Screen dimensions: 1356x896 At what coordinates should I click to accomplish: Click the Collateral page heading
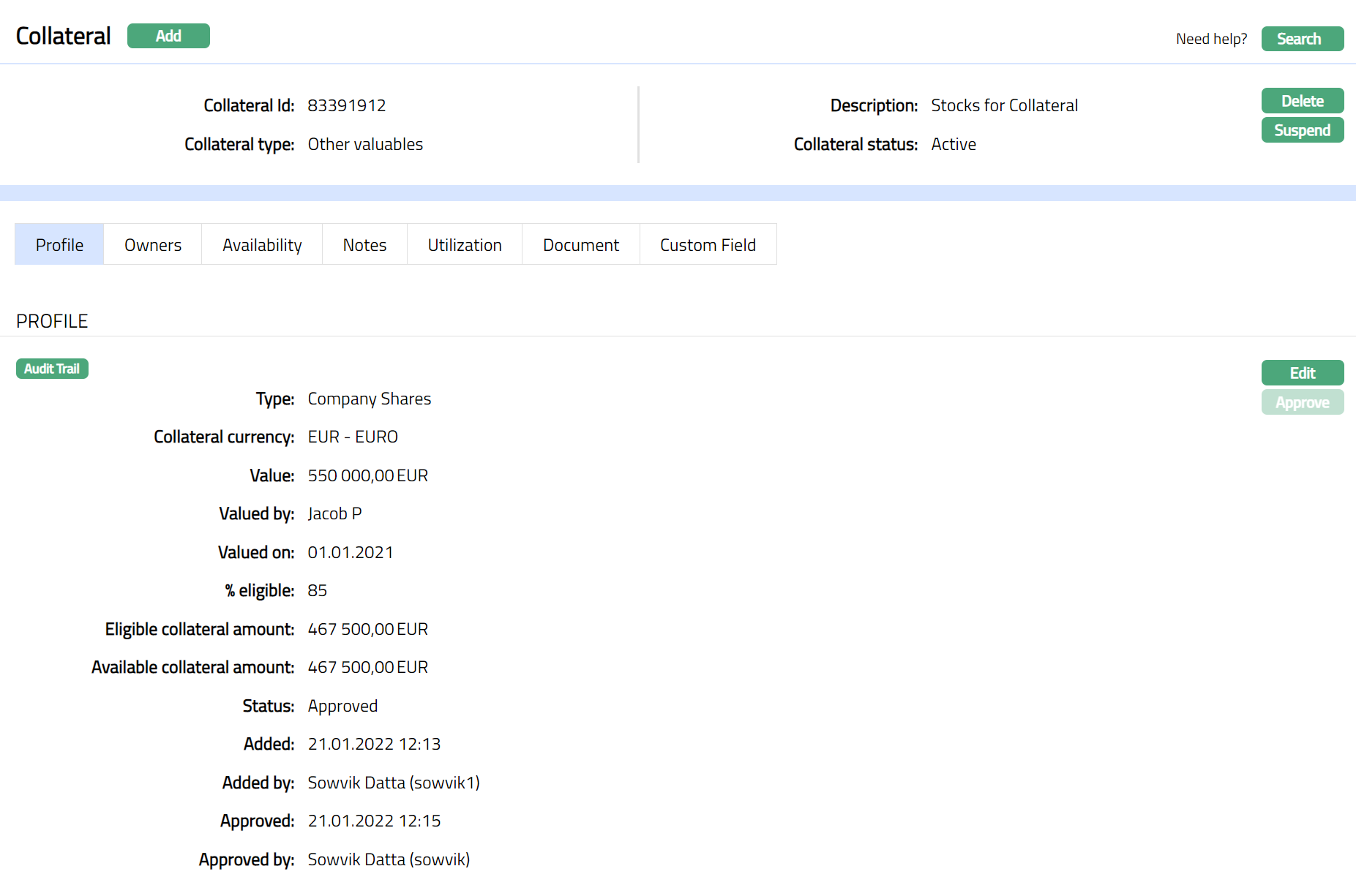click(x=64, y=36)
